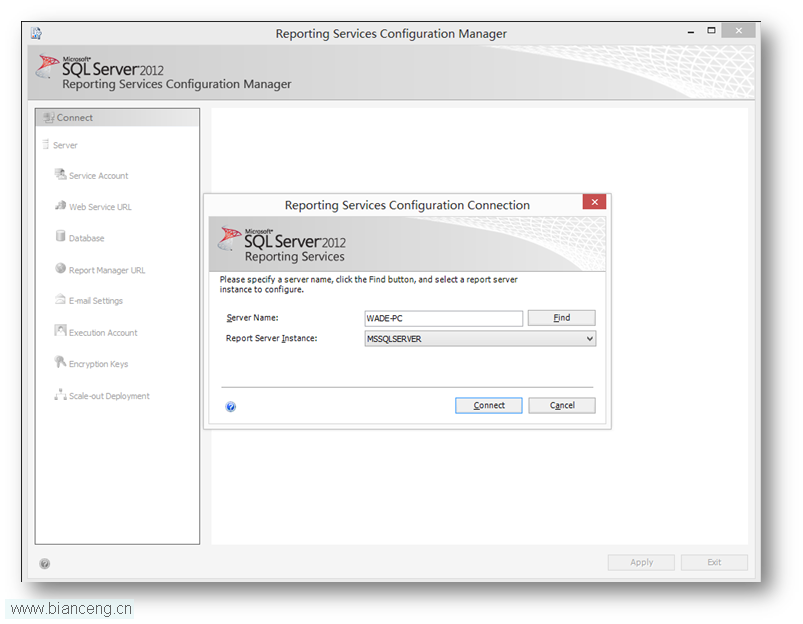Viewport: 803px width, 624px height.
Task: Open the Execution Account page
Action: [x=103, y=333]
